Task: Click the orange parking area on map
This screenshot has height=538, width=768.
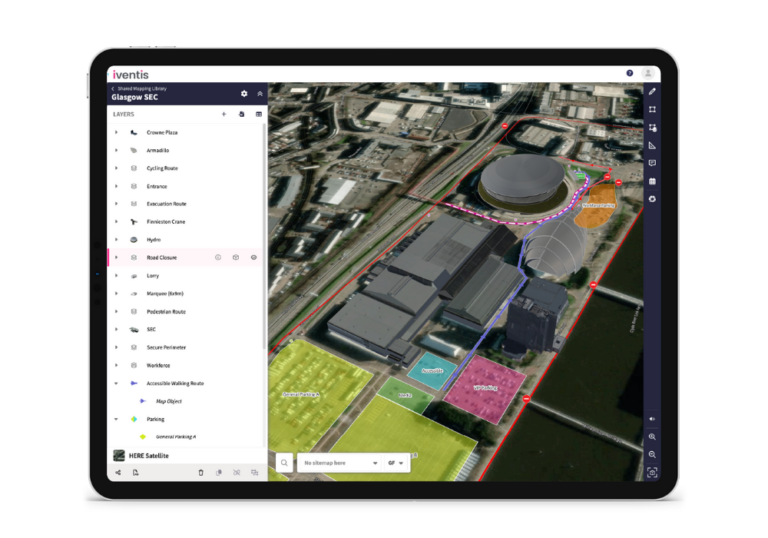Action: point(596,206)
